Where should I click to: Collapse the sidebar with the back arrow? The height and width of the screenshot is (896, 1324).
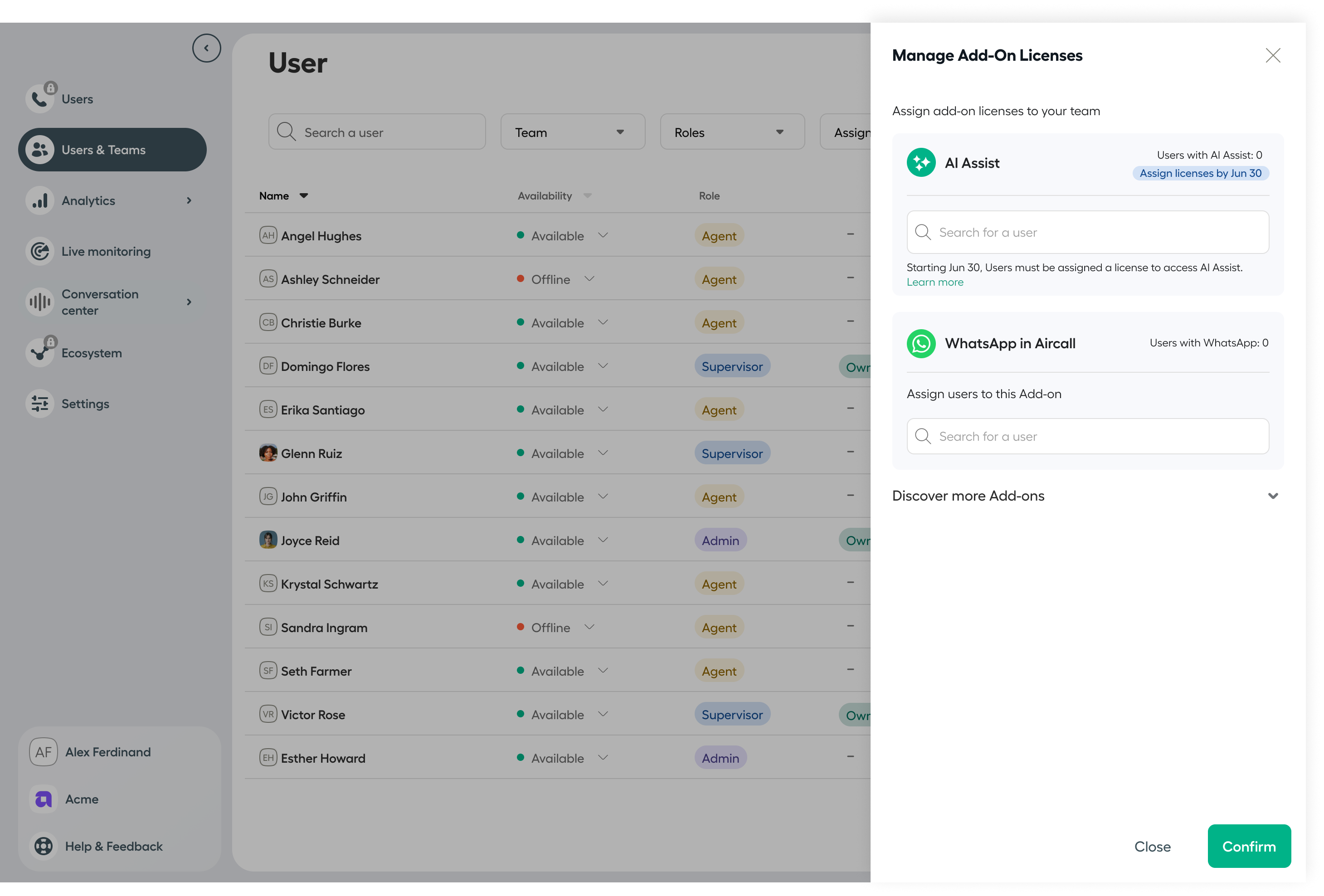pos(206,48)
